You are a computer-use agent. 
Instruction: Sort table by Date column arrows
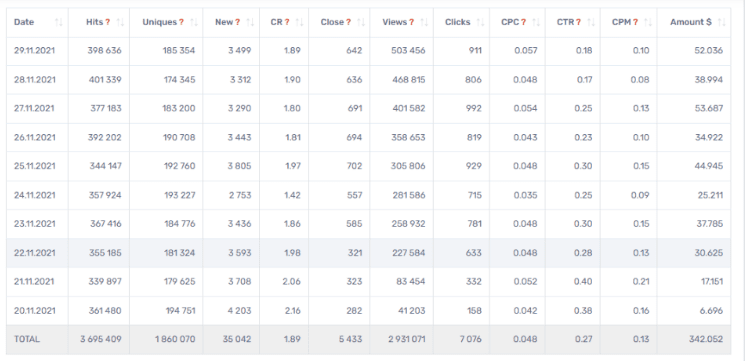click(58, 22)
